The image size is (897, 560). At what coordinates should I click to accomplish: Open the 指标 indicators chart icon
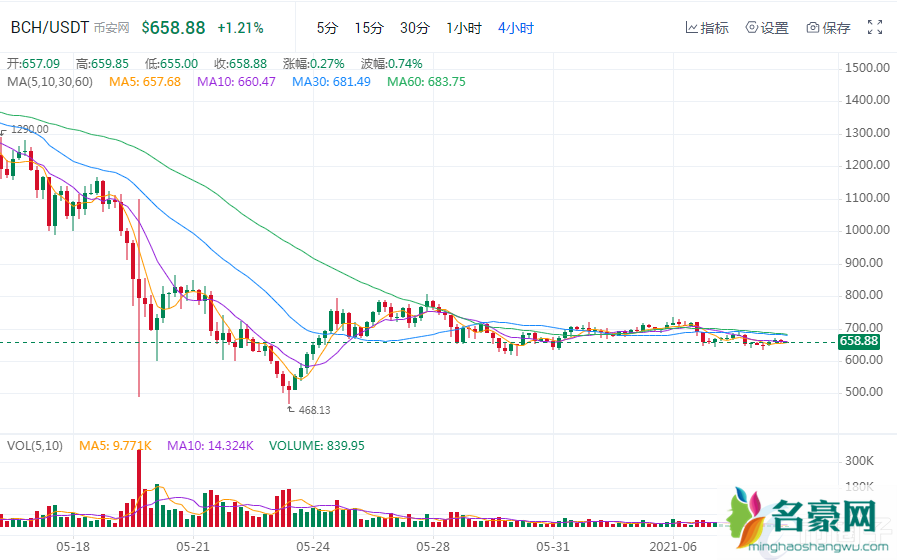691,28
